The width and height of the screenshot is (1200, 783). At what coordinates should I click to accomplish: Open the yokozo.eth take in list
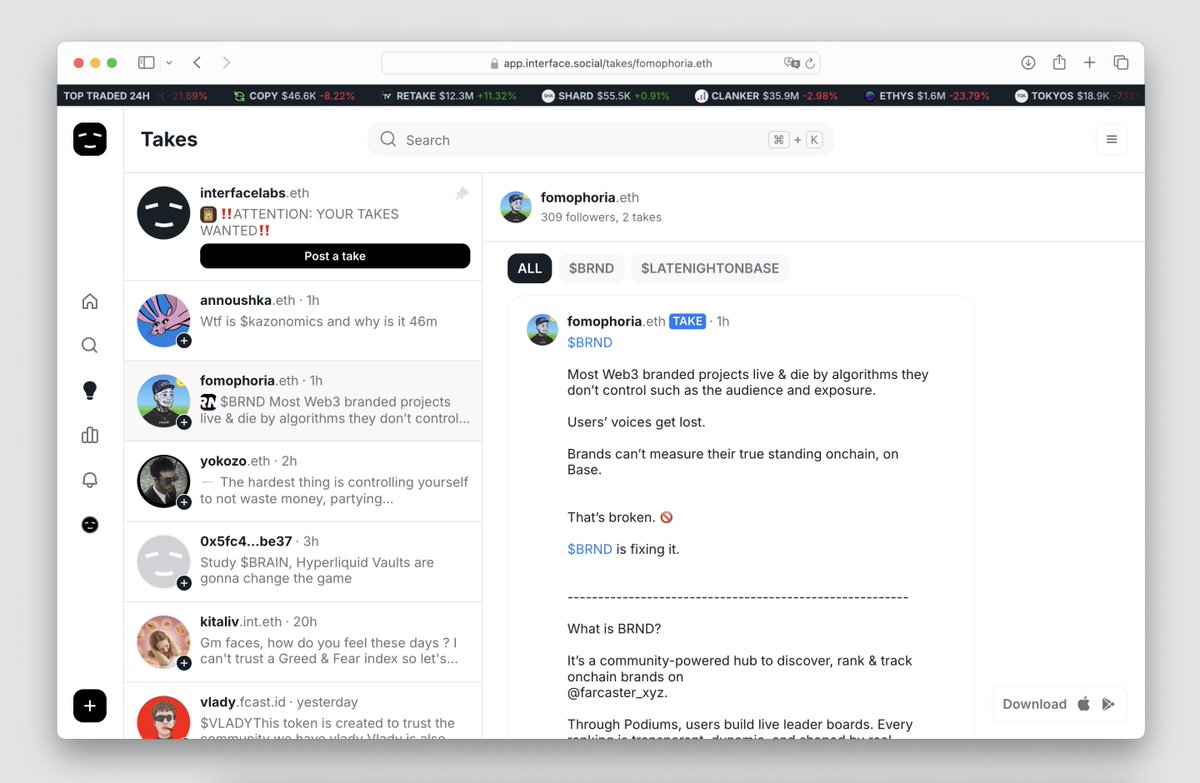point(303,482)
